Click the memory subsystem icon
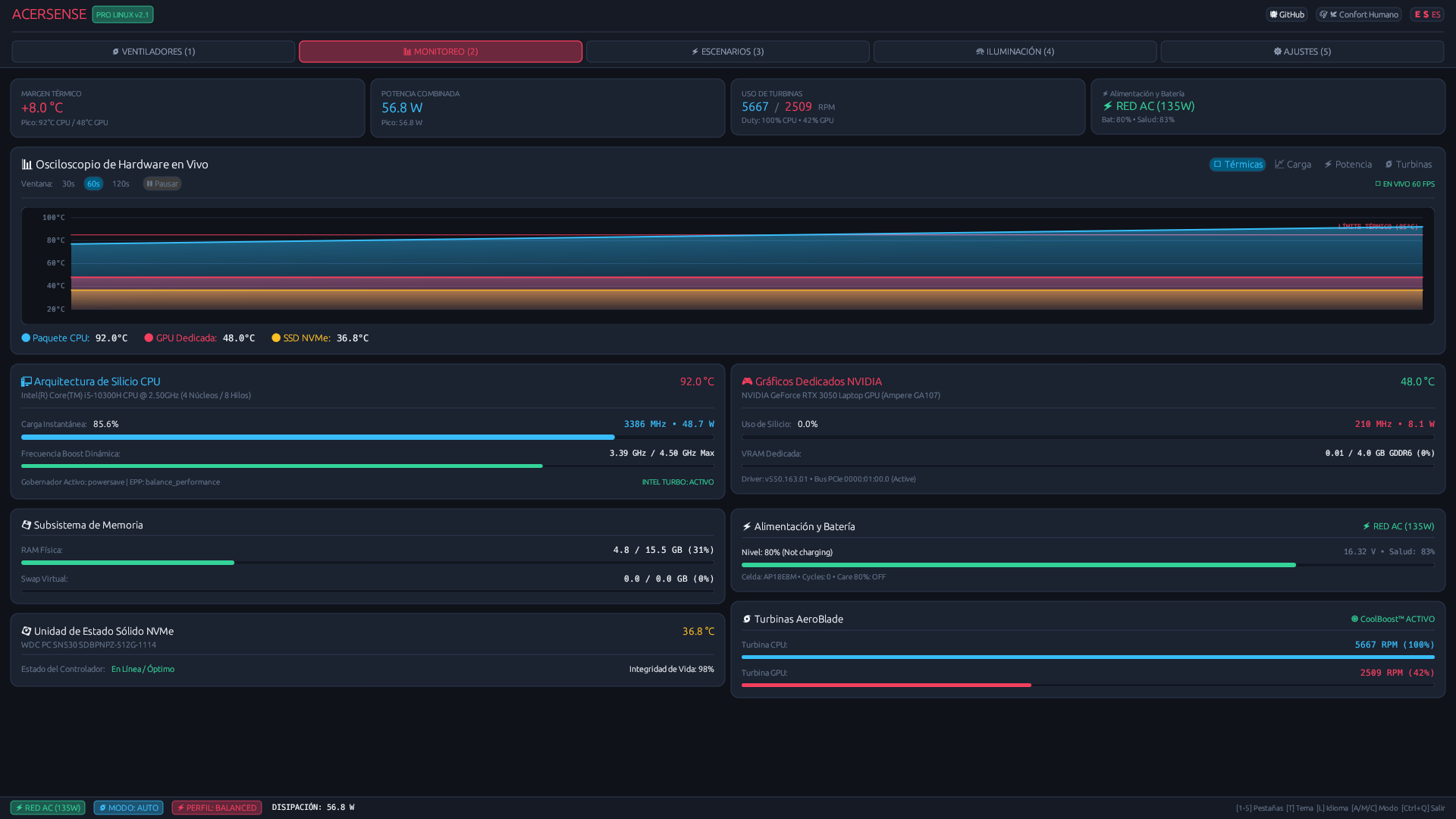The width and height of the screenshot is (1456, 819). pos(27,525)
